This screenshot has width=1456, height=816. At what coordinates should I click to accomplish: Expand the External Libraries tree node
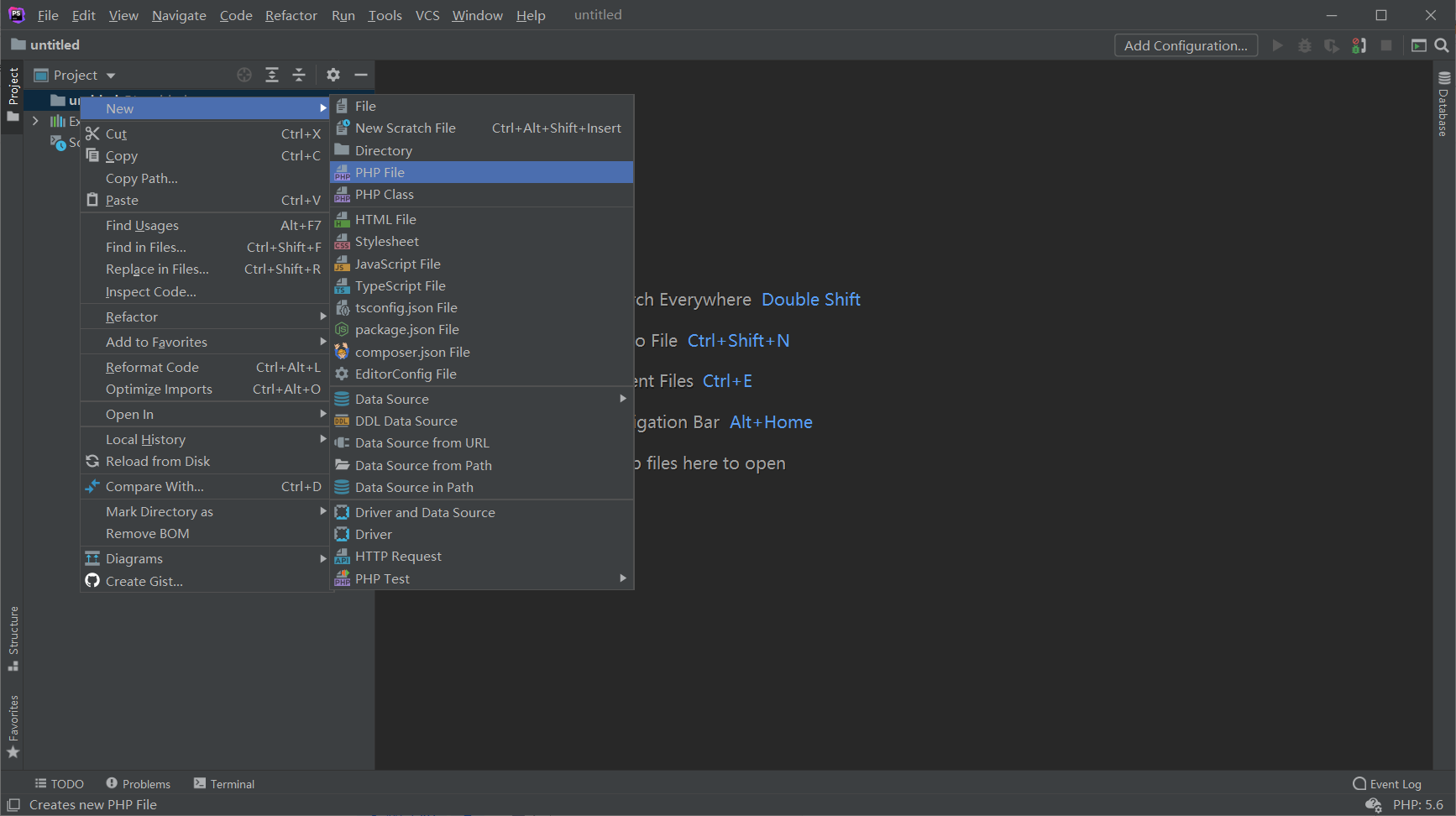point(35,121)
